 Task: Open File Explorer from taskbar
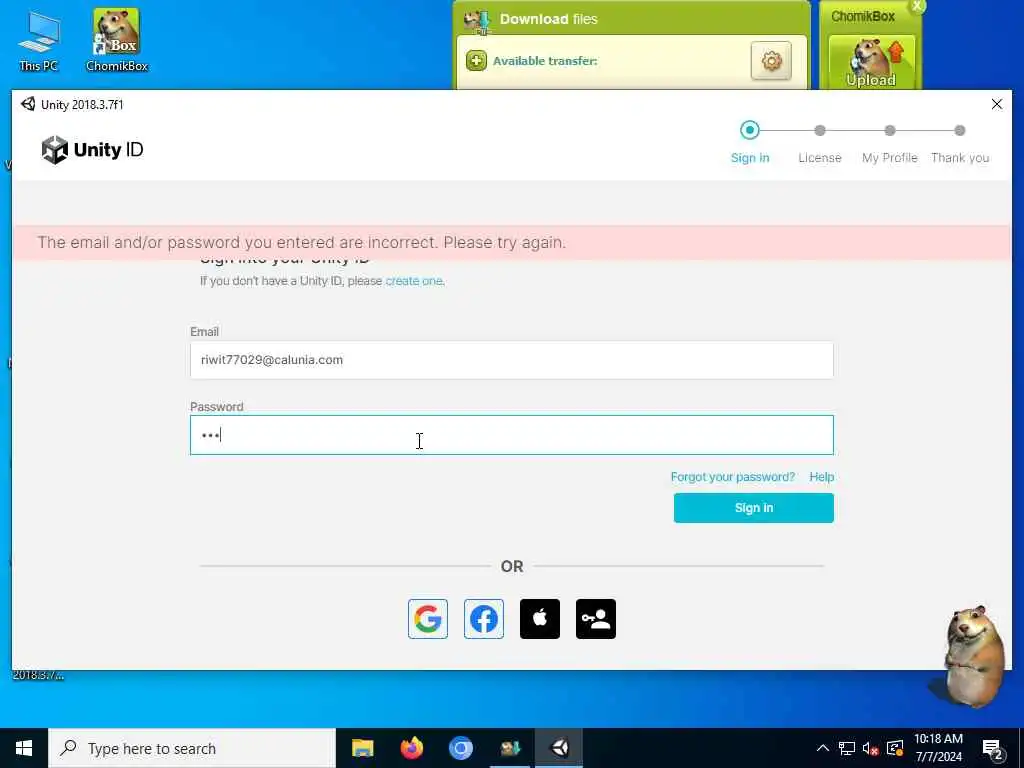(362, 748)
